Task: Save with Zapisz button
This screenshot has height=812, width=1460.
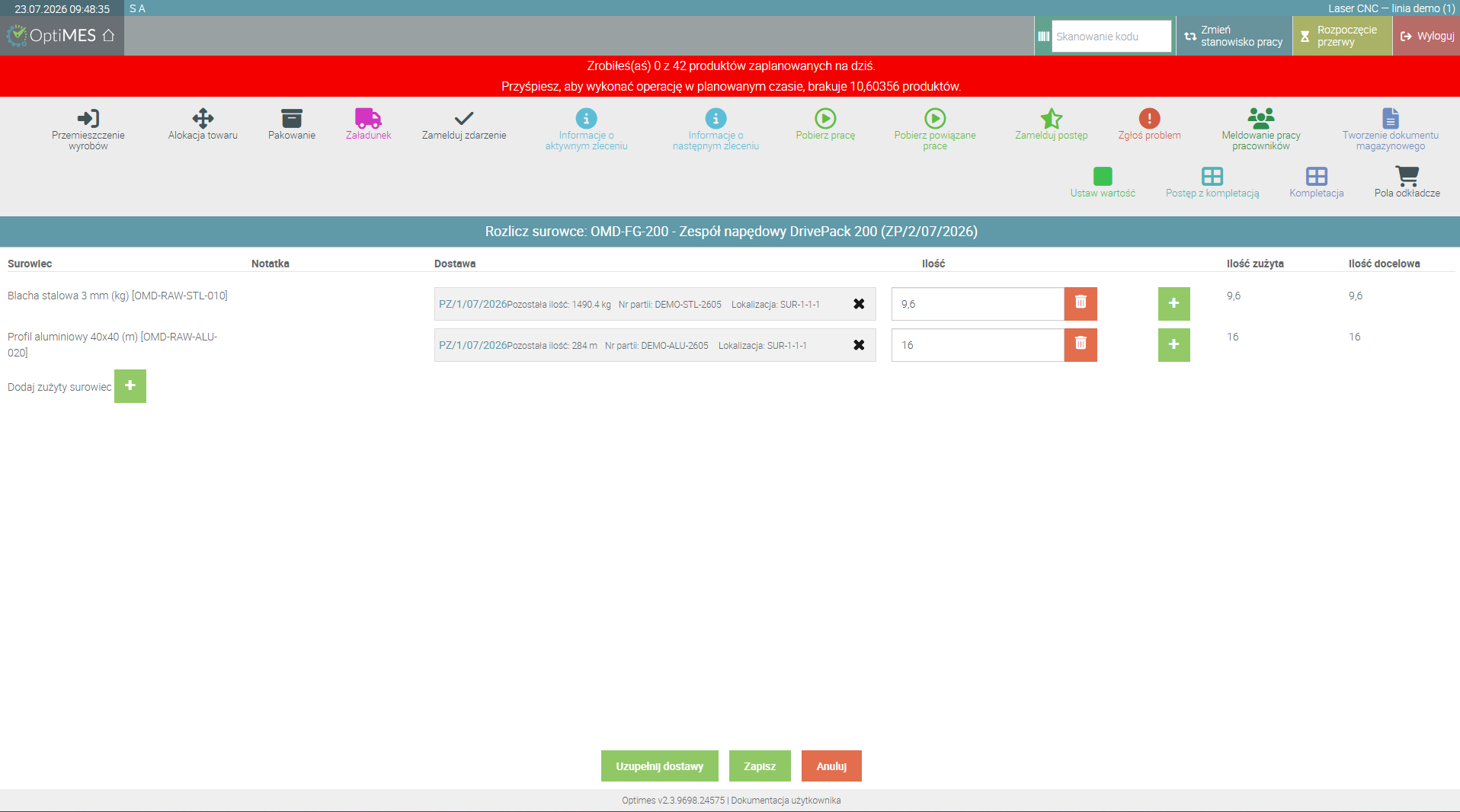Action: [760, 766]
